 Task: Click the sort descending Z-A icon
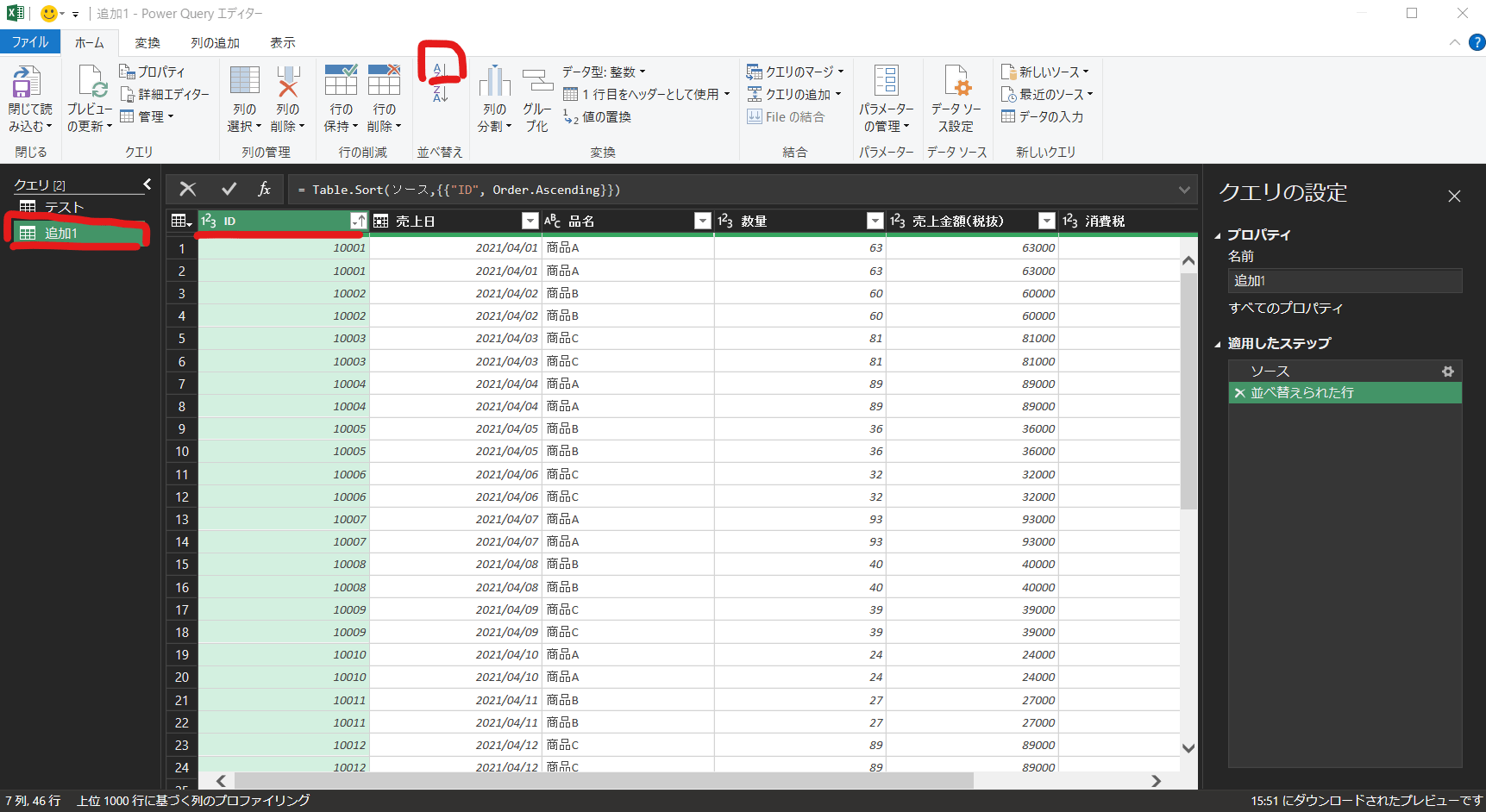coord(440,94)
